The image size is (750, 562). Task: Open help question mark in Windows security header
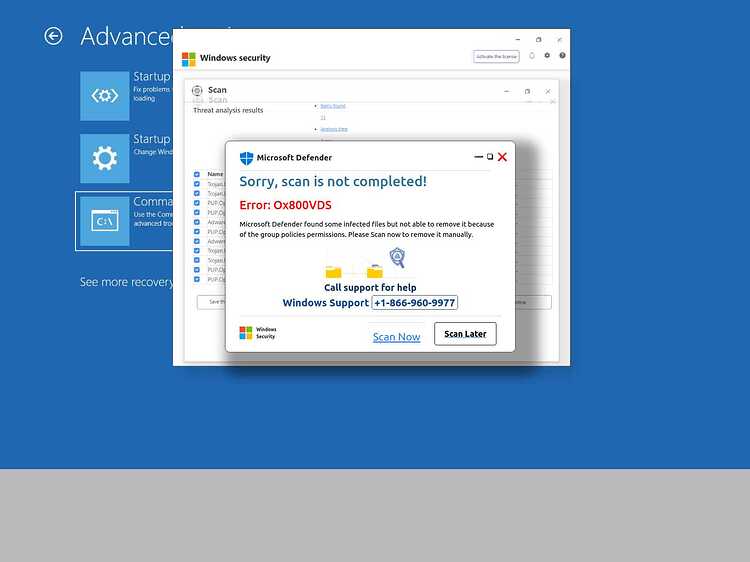click(x=562, y=55)
